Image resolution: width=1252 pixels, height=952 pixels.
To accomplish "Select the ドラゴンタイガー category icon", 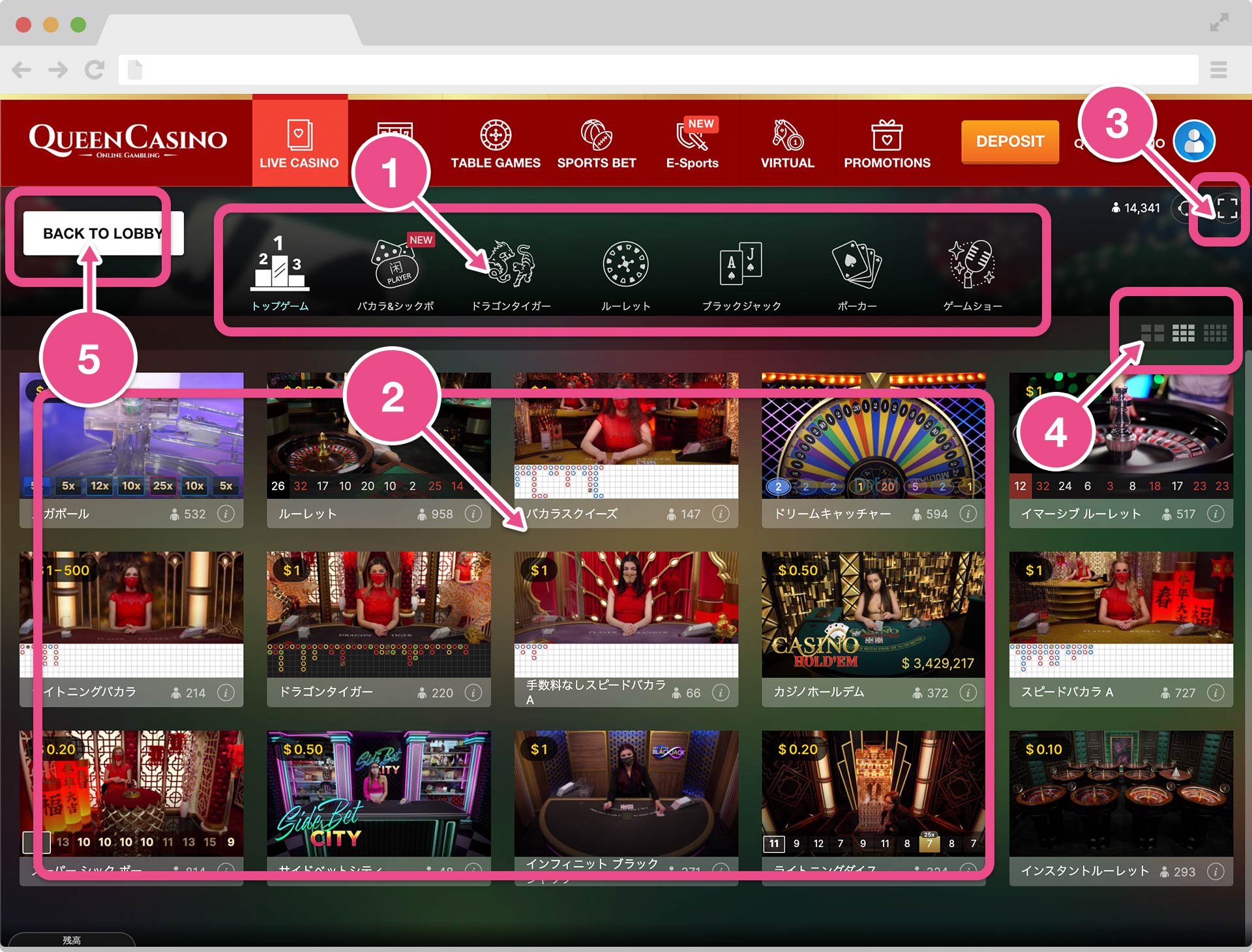I will click(511, 274).
